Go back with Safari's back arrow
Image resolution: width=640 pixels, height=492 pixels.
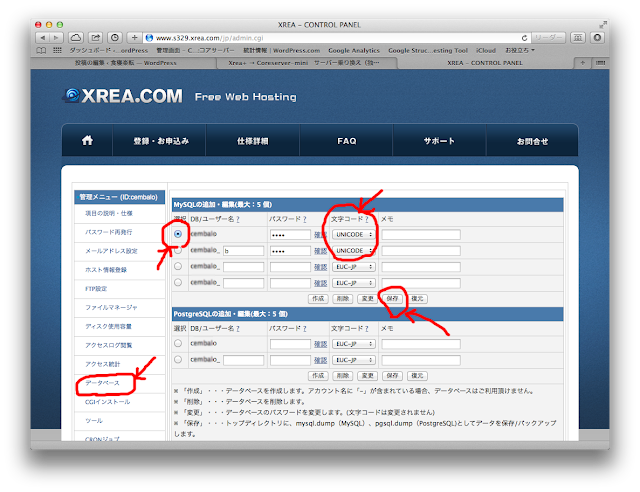[x=43, y=38]
